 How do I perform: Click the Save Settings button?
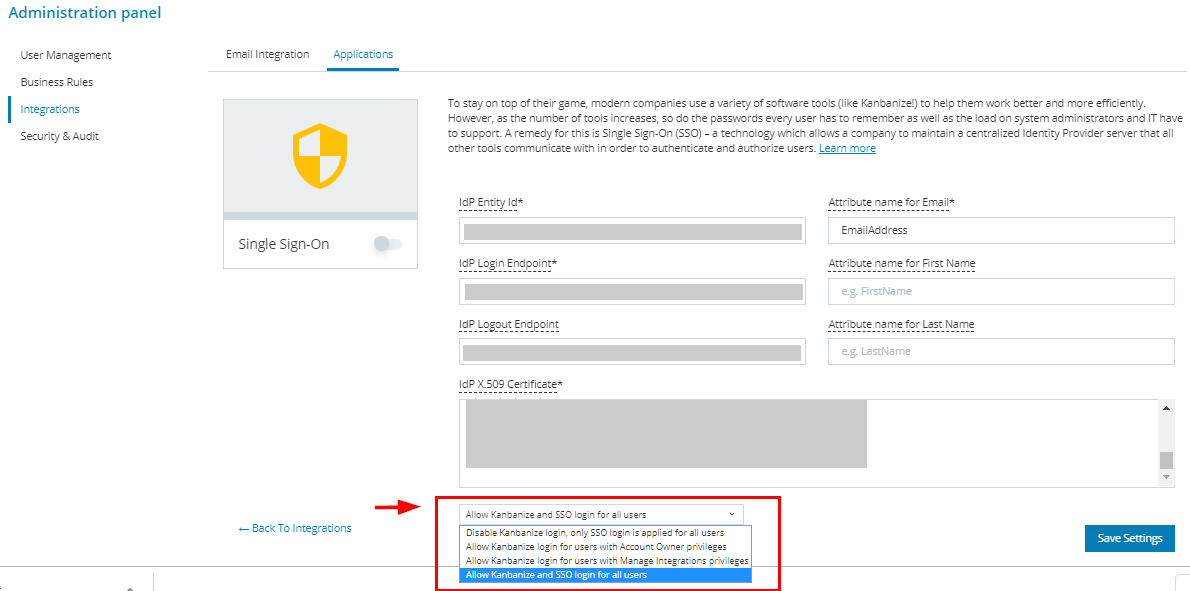(1130, 538)
